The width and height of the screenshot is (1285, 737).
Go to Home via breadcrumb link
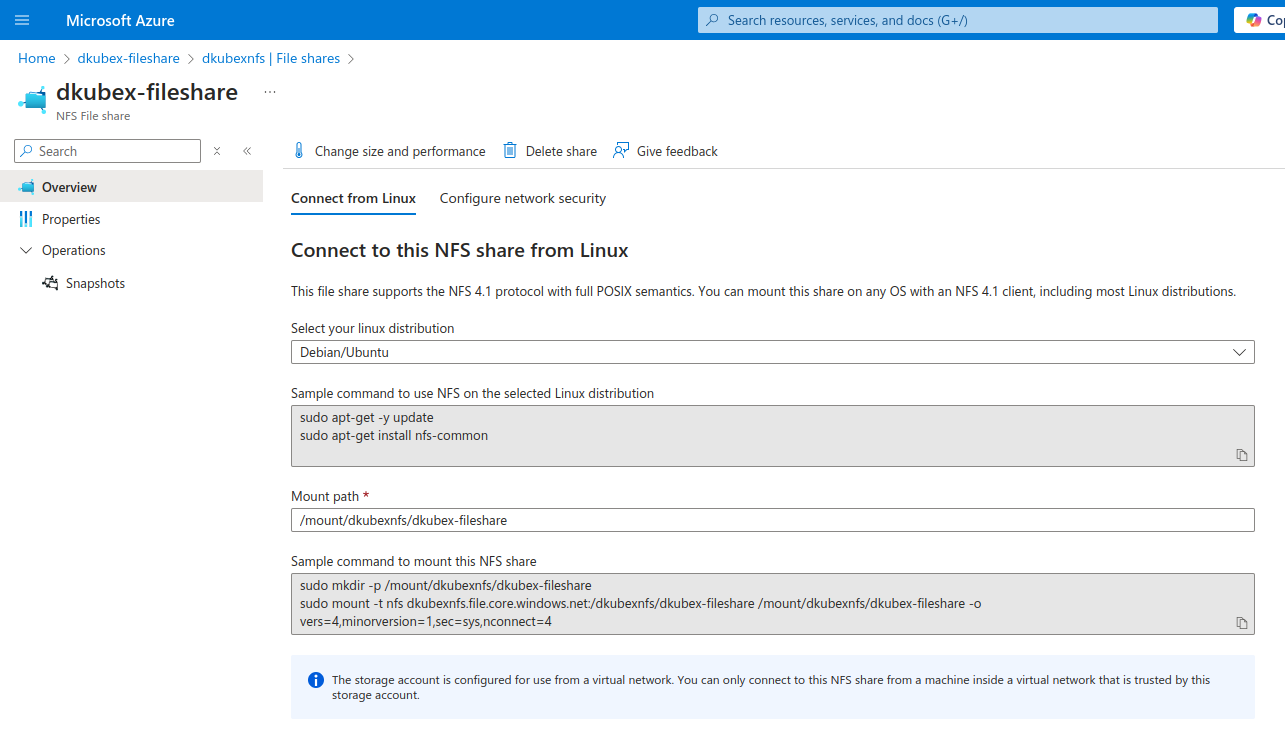[x=36, y=59]
